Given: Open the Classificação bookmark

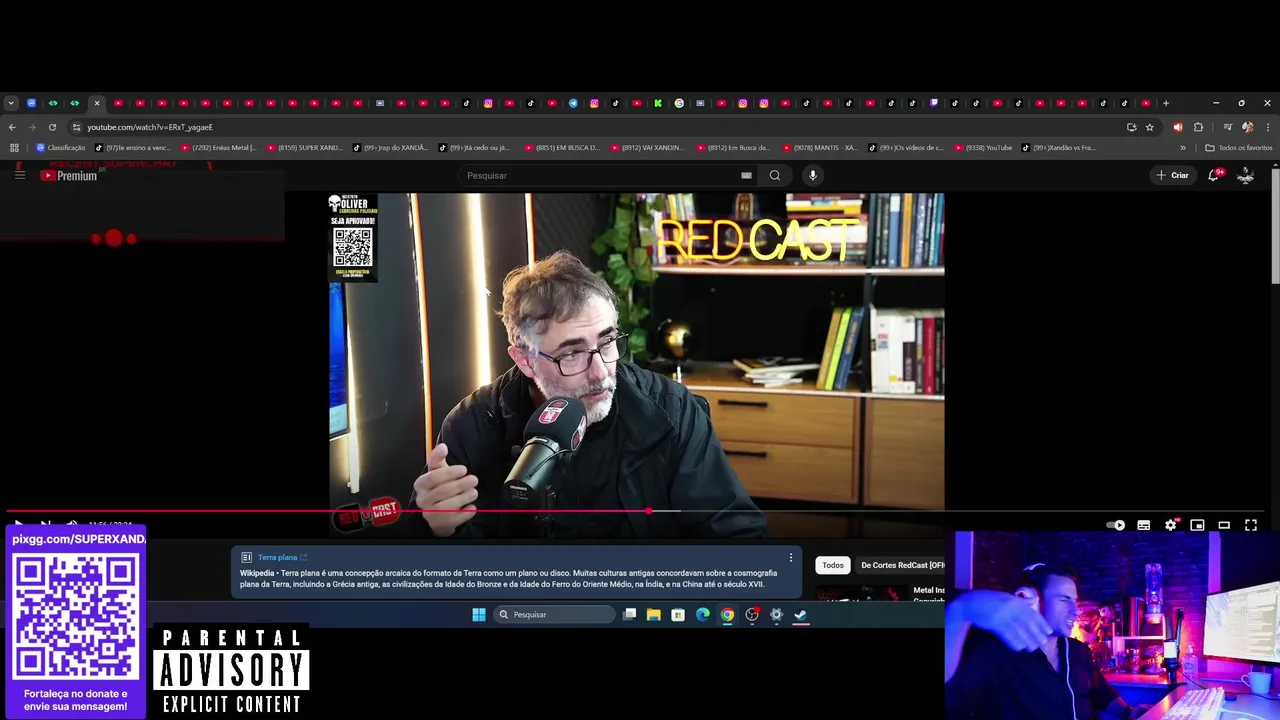Looking at the screenshot, I should [61, 148].
